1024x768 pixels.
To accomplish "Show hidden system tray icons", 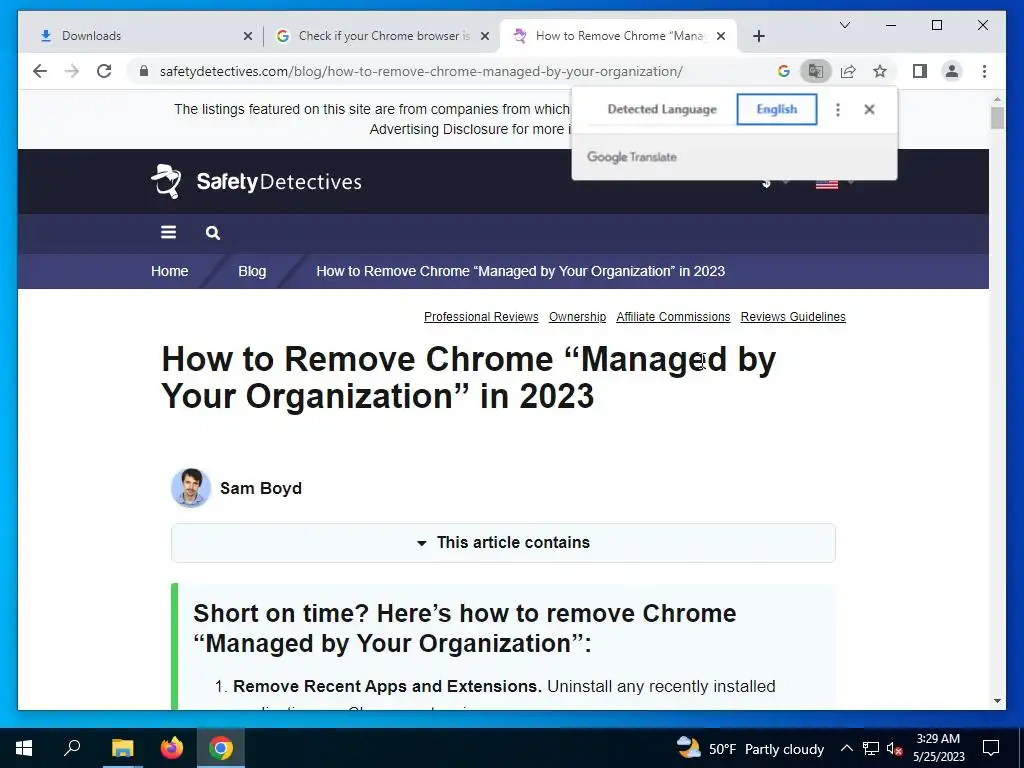I will (x=846, y=748).
